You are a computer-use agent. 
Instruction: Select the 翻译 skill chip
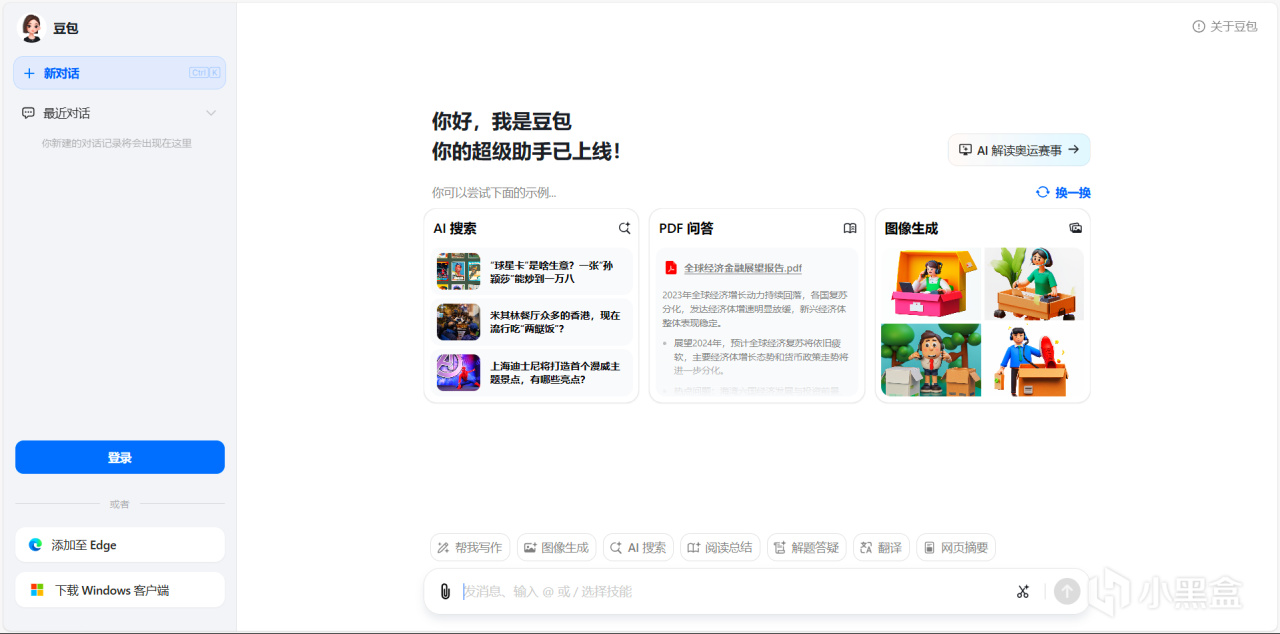(881, 547)
